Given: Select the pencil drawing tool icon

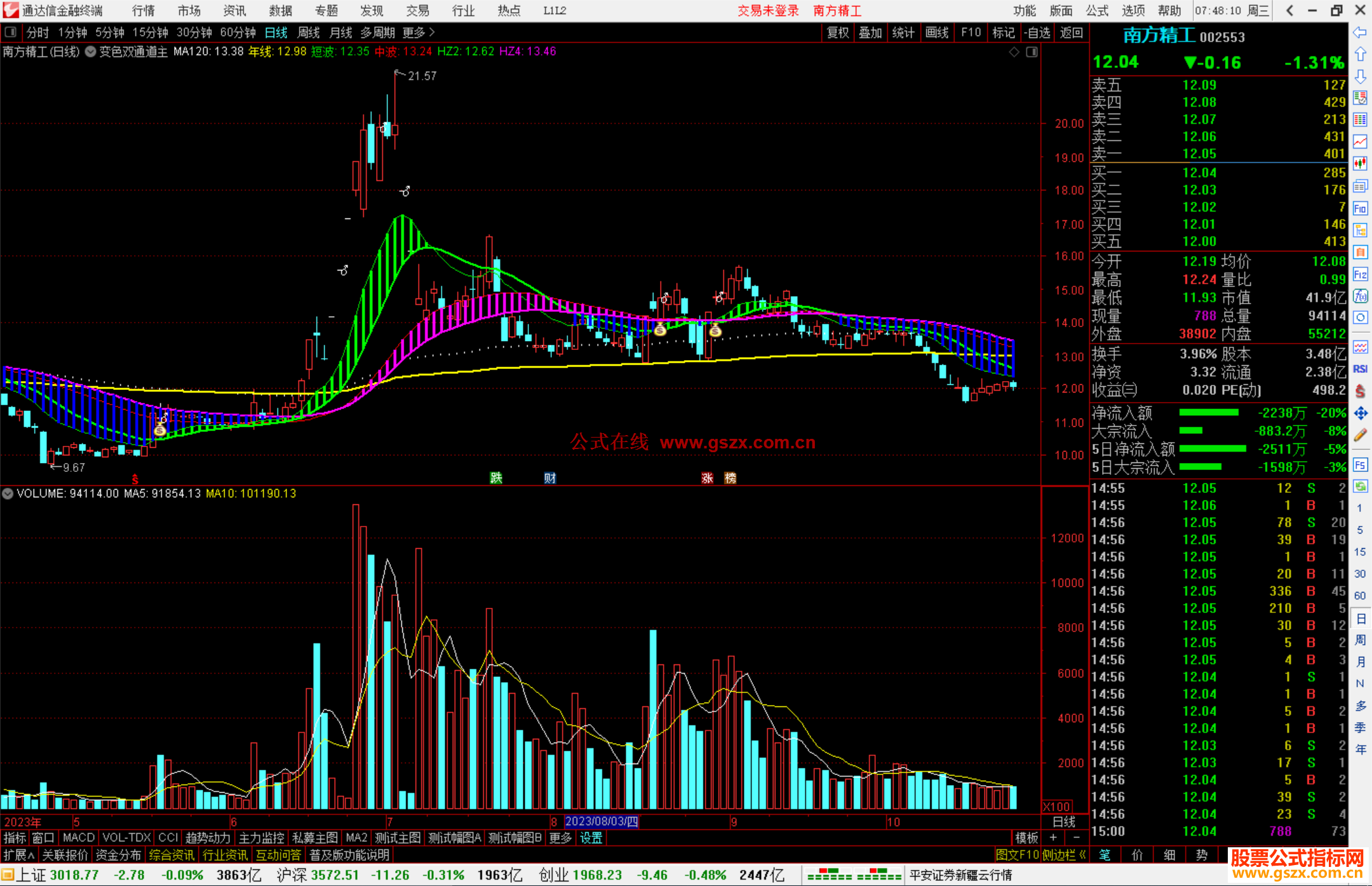Looking at the screenshot, I should [1360, 436].
